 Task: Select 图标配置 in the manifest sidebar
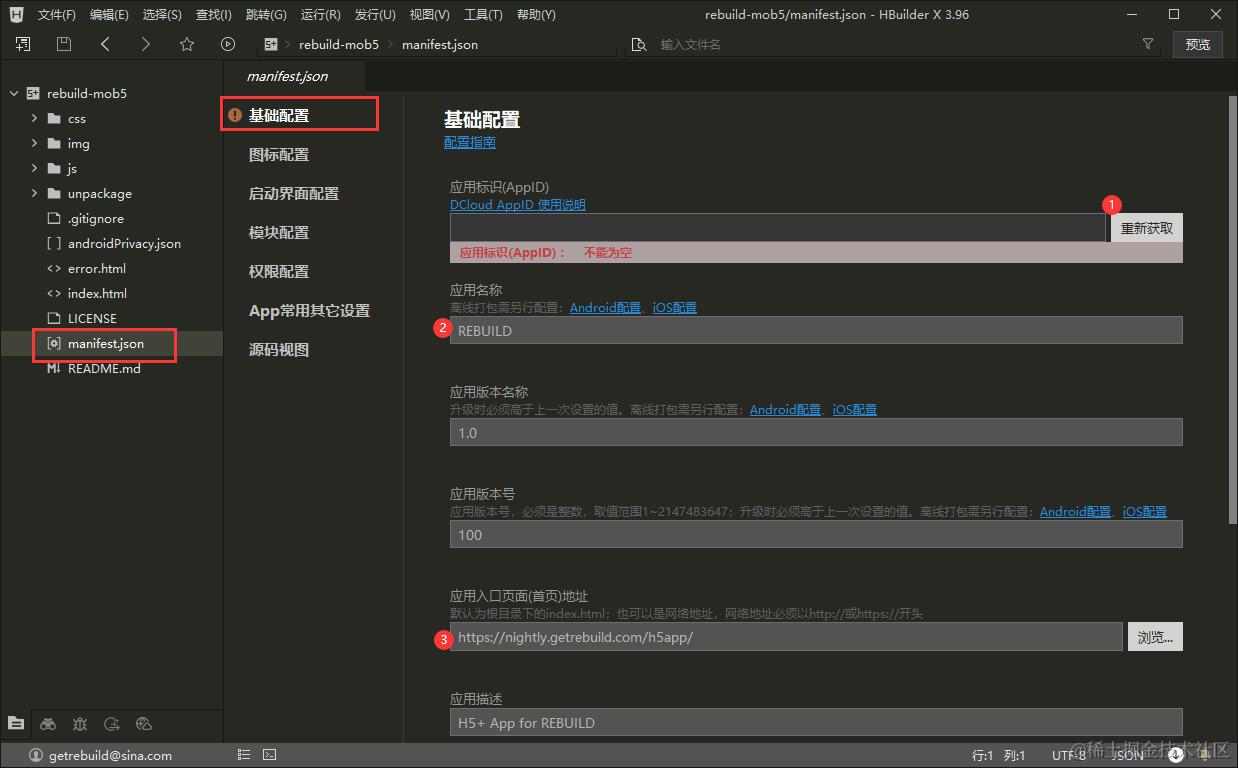[x=279, y=155]
